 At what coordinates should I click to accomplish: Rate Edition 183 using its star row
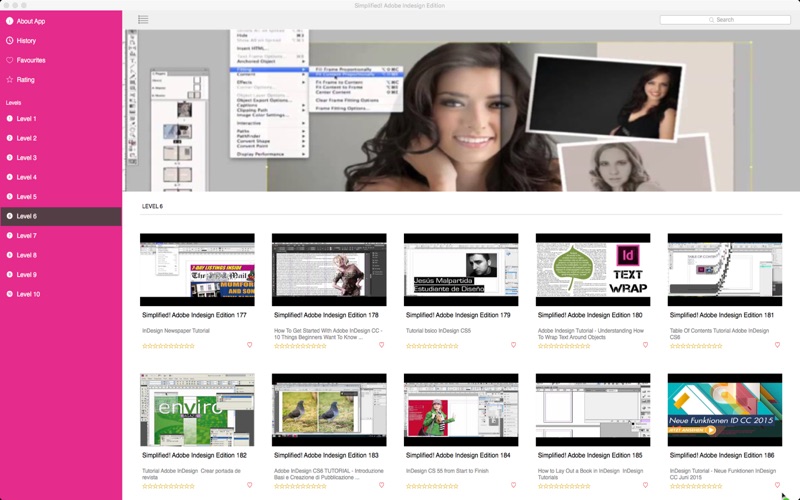click(300, 486)
